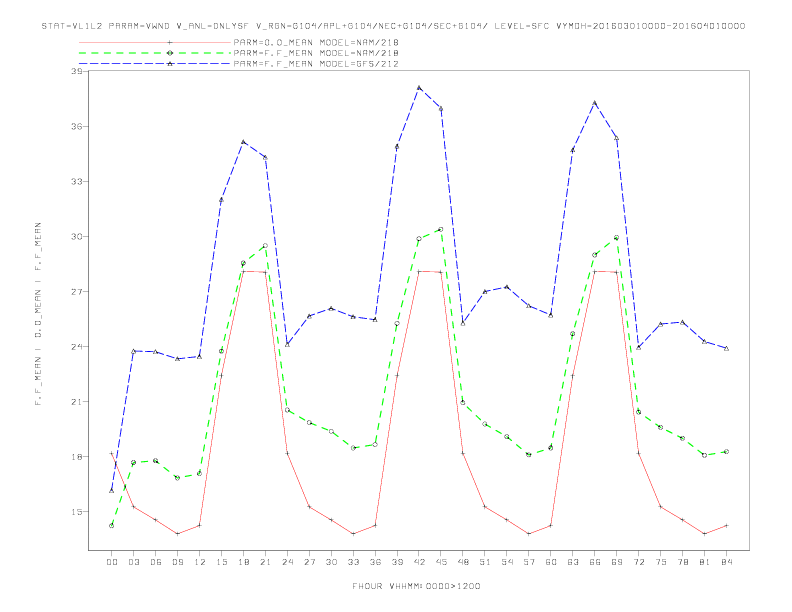The width and height of the screenshot is (792, 612).
Task: Click the y-axis label 18
Action: (76, 456)
